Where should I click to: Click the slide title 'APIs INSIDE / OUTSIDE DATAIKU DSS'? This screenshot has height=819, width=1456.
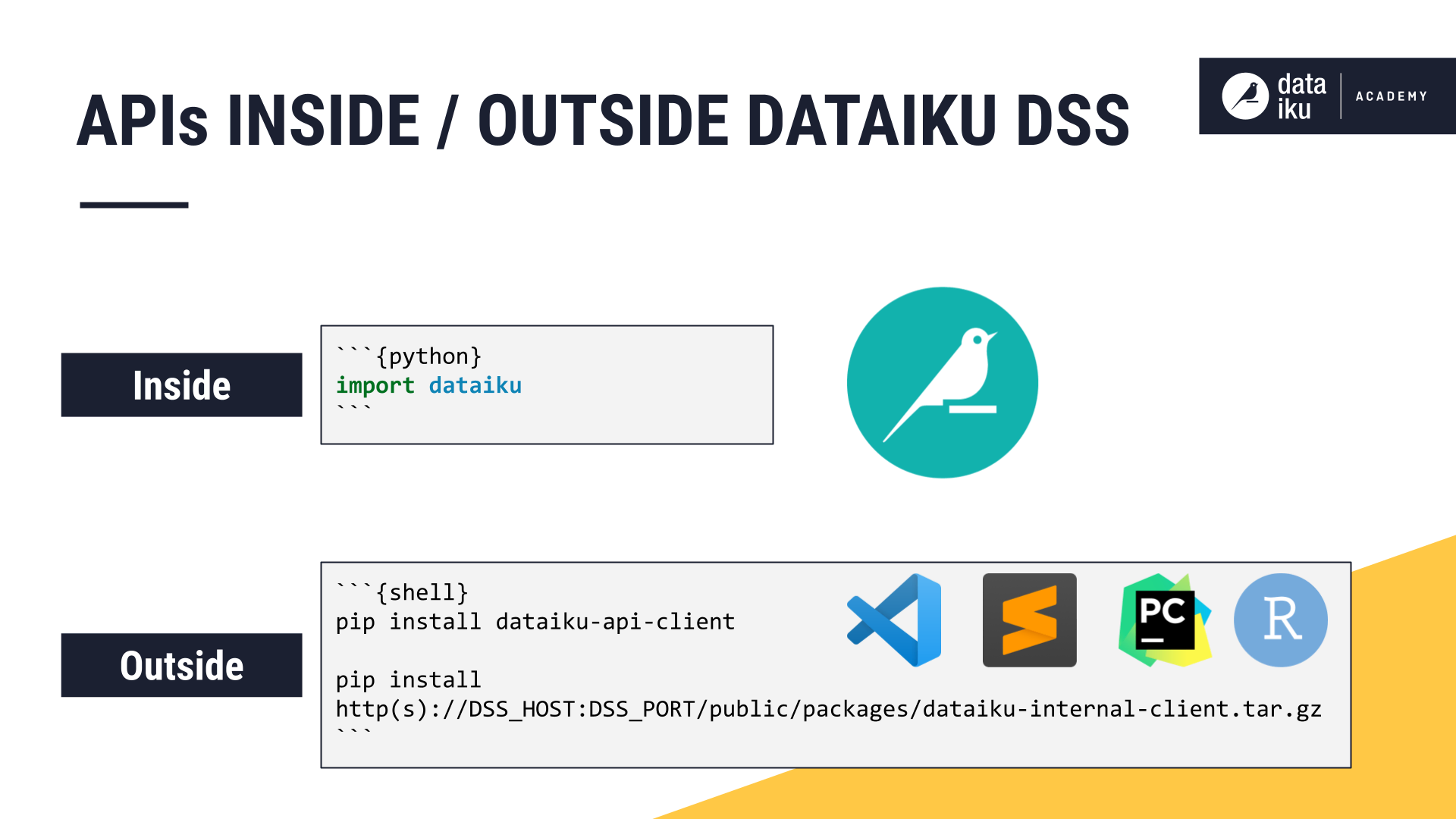click(604, 120)
